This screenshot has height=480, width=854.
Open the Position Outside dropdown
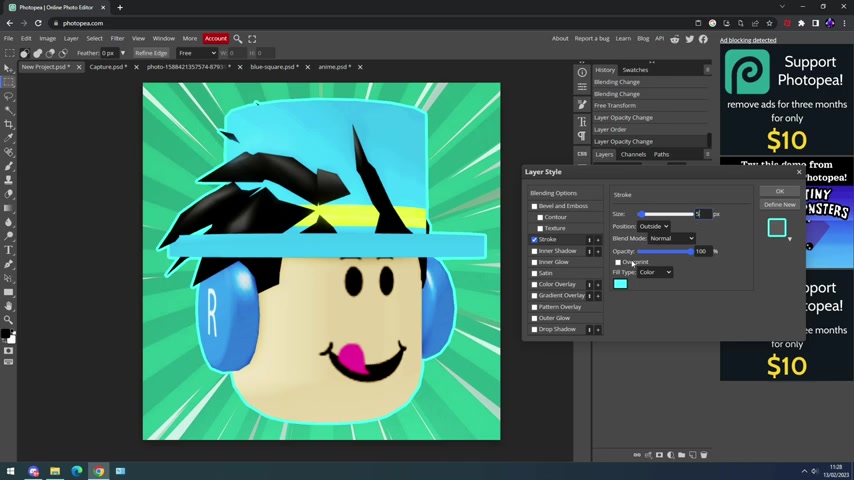coord(654,226)
